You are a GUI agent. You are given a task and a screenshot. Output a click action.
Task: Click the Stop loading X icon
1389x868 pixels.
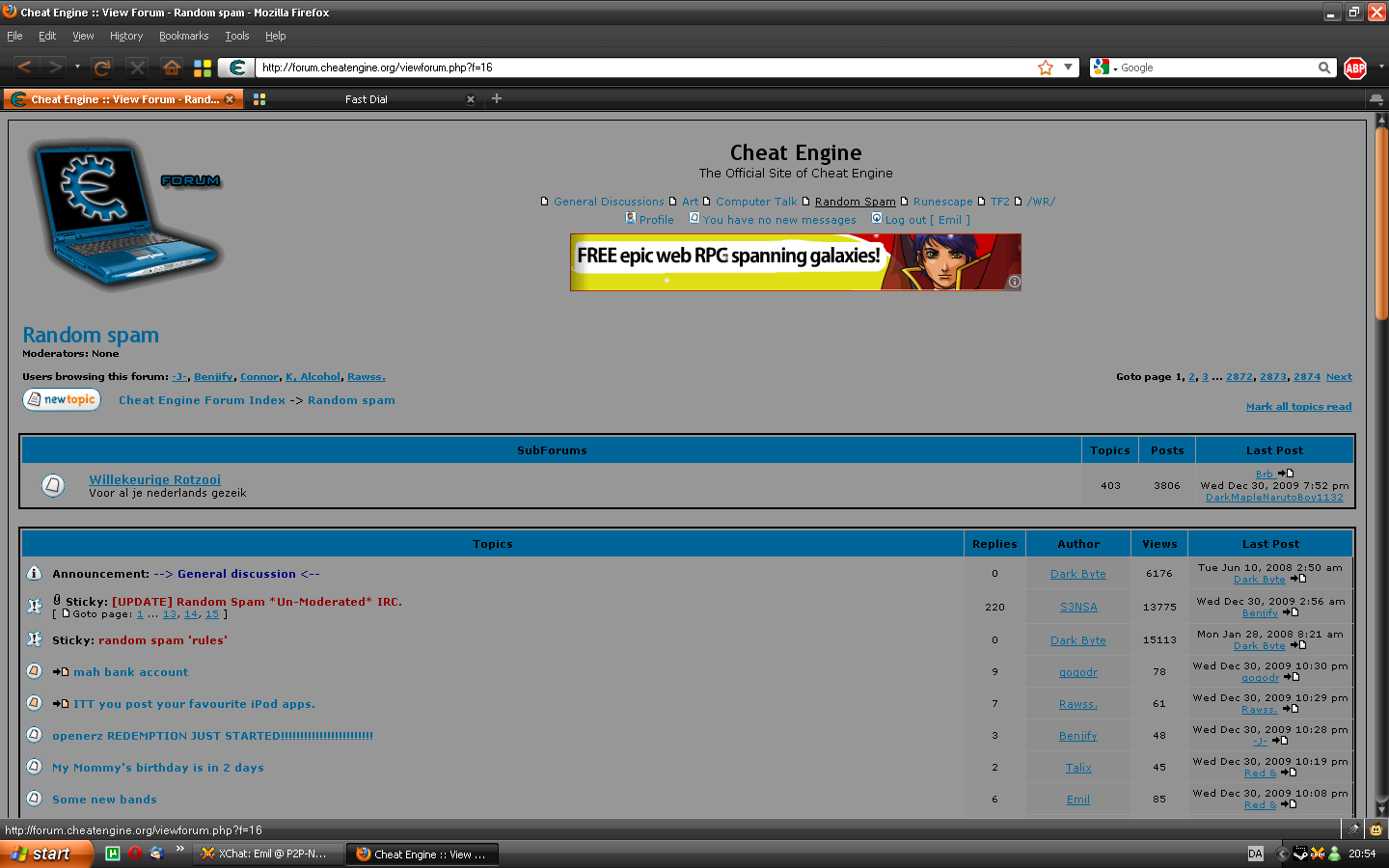(x=137, y=68)
